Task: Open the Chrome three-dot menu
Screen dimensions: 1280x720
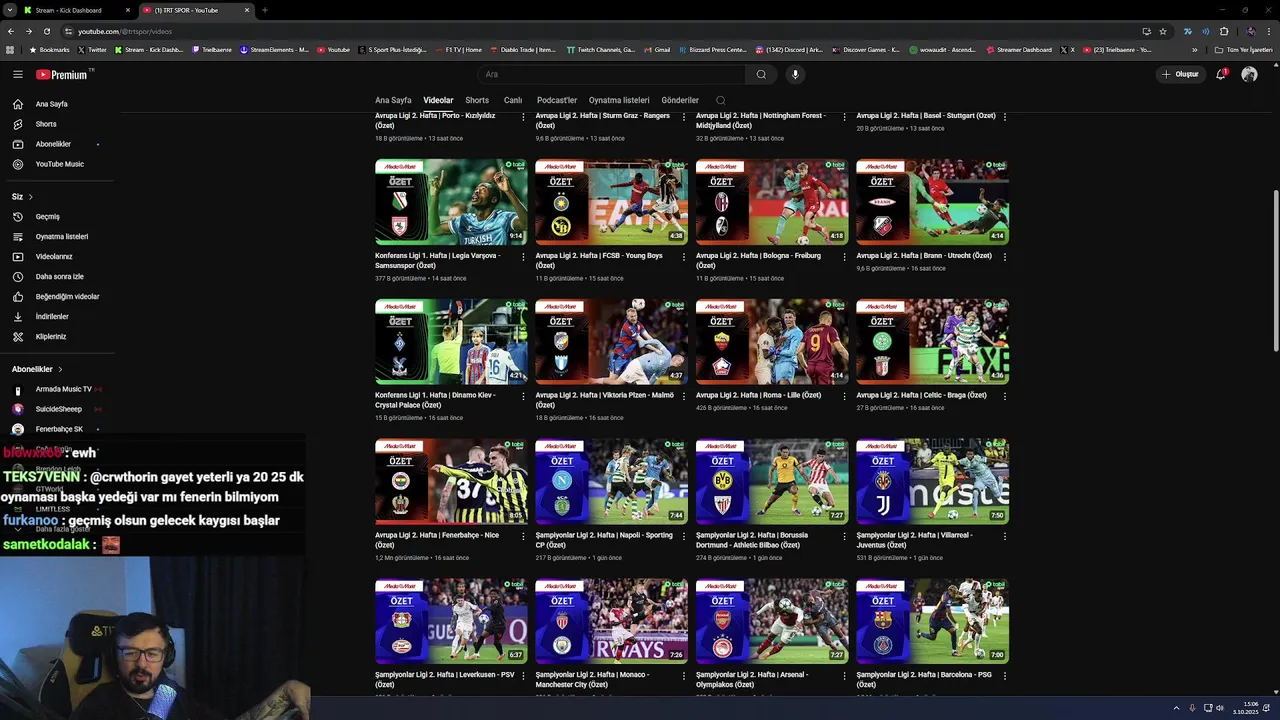Action: pos(1270,31)
